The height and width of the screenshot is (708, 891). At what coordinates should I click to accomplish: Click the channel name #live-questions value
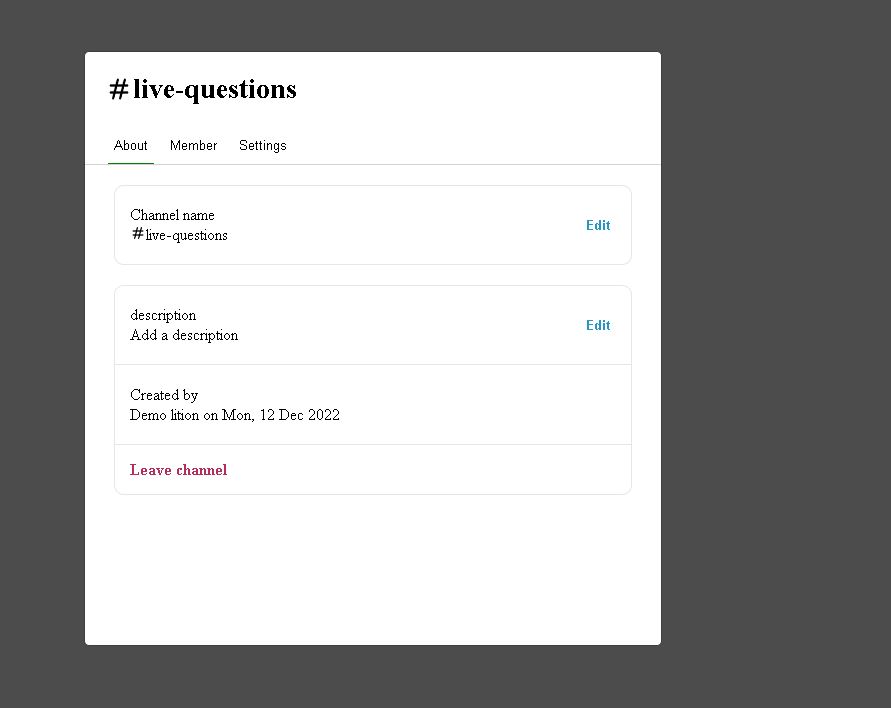click(x=179, y=235)
